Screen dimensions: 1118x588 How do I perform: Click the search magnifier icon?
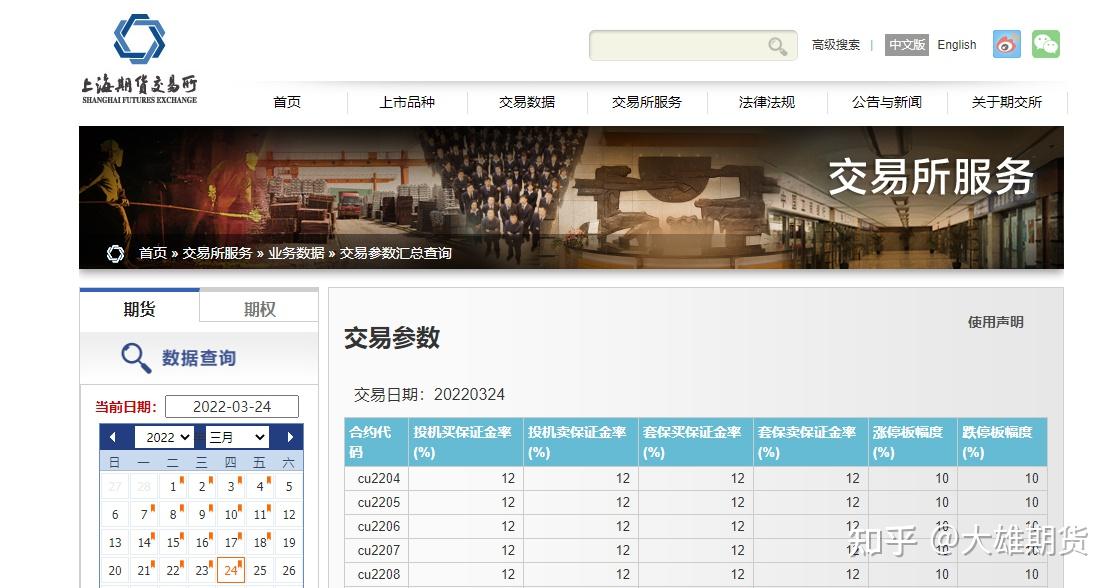pyautogui.click(x=777, y=46)
